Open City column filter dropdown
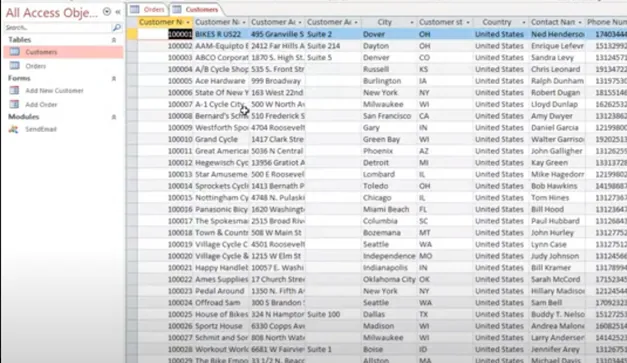Viewport: 627px width, 363px height. [412, 22]
